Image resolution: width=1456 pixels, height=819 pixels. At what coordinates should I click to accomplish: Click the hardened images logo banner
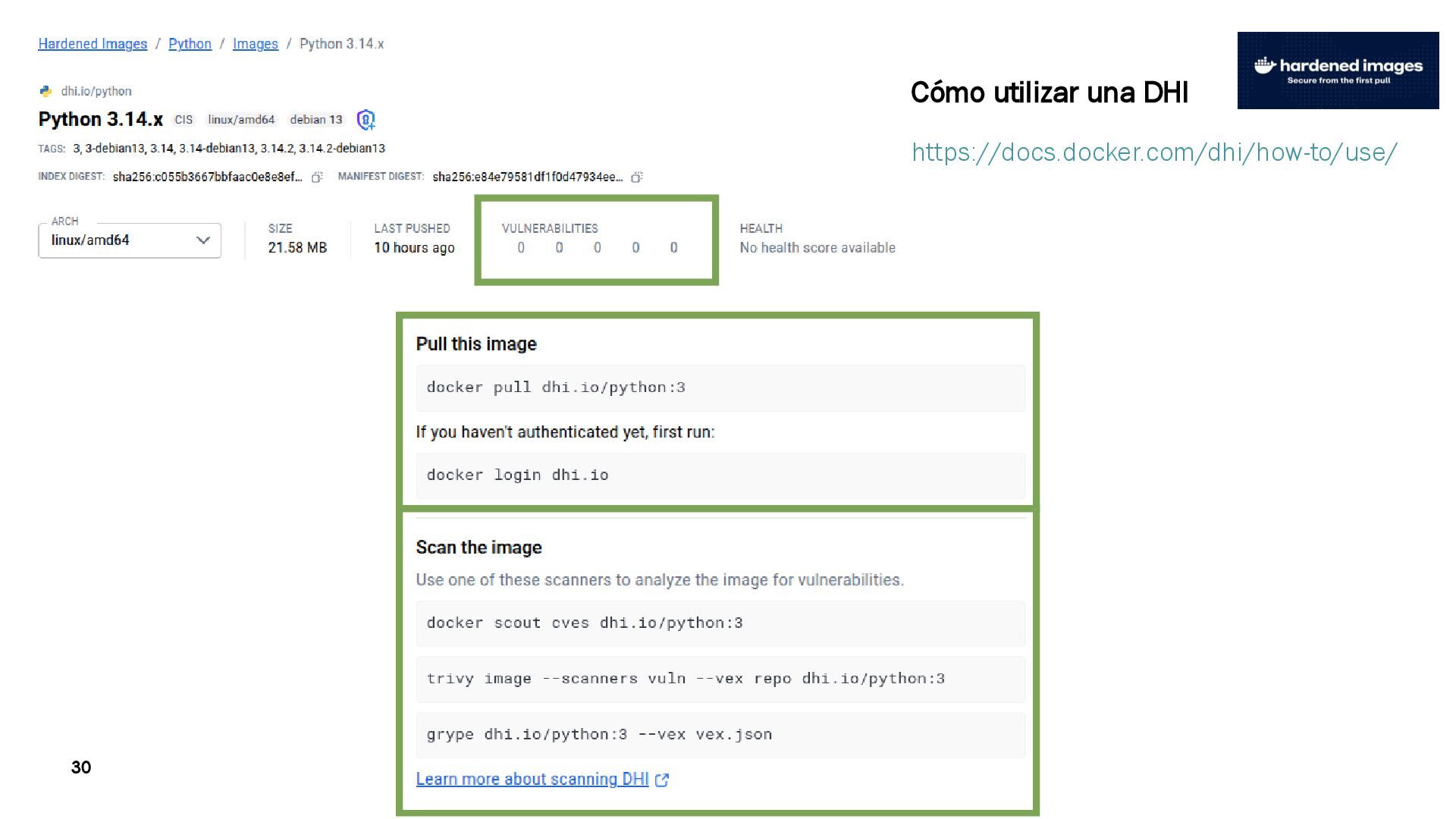click(1338, 71)
